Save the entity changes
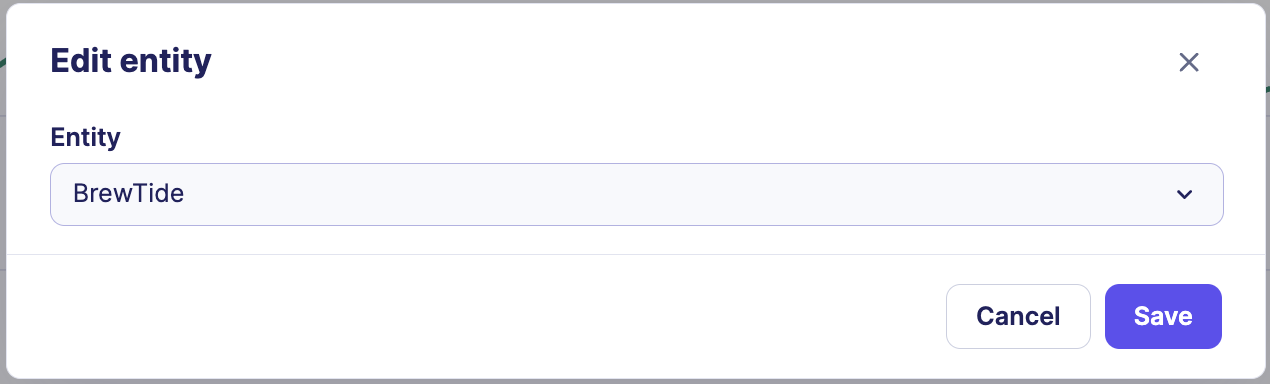1270x384 pixels. pos(1163,316)
